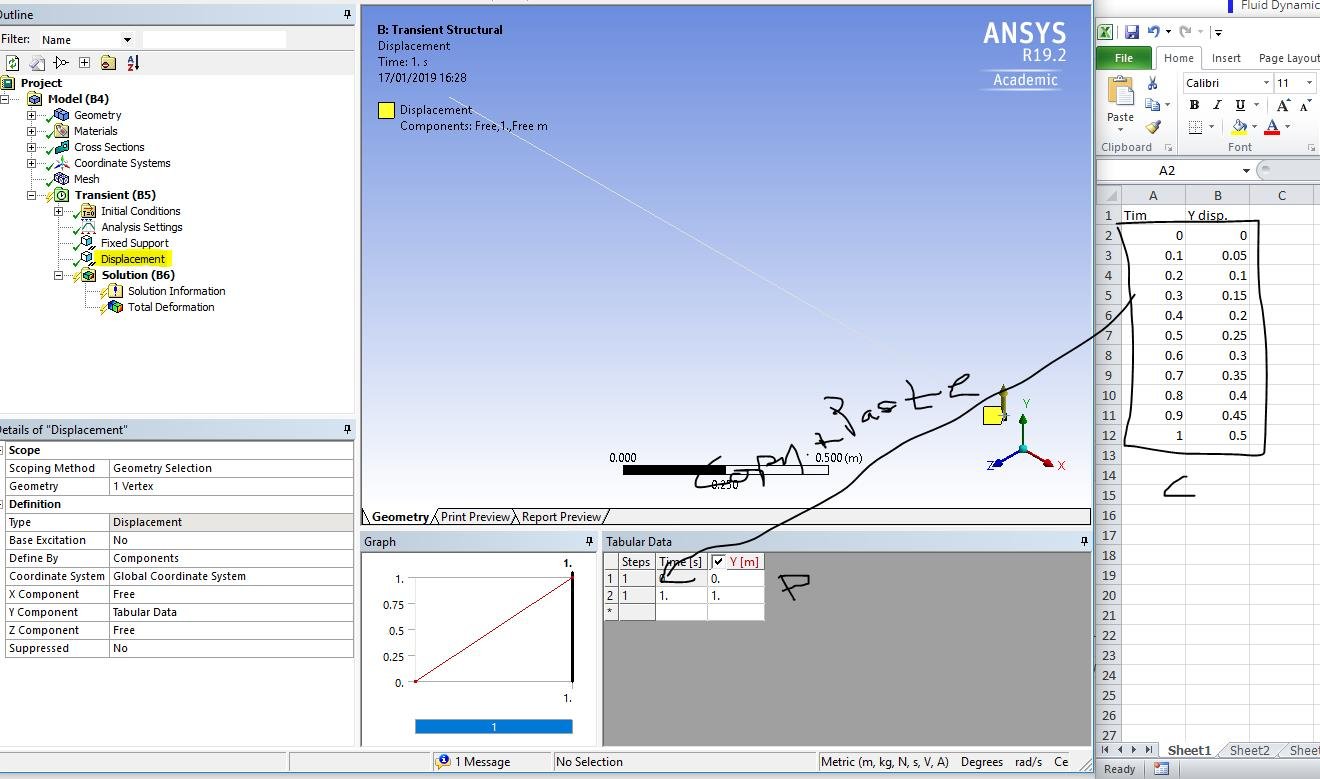
Task: Open the font size 11 dropdown
Action: (x=1309, y=83)
